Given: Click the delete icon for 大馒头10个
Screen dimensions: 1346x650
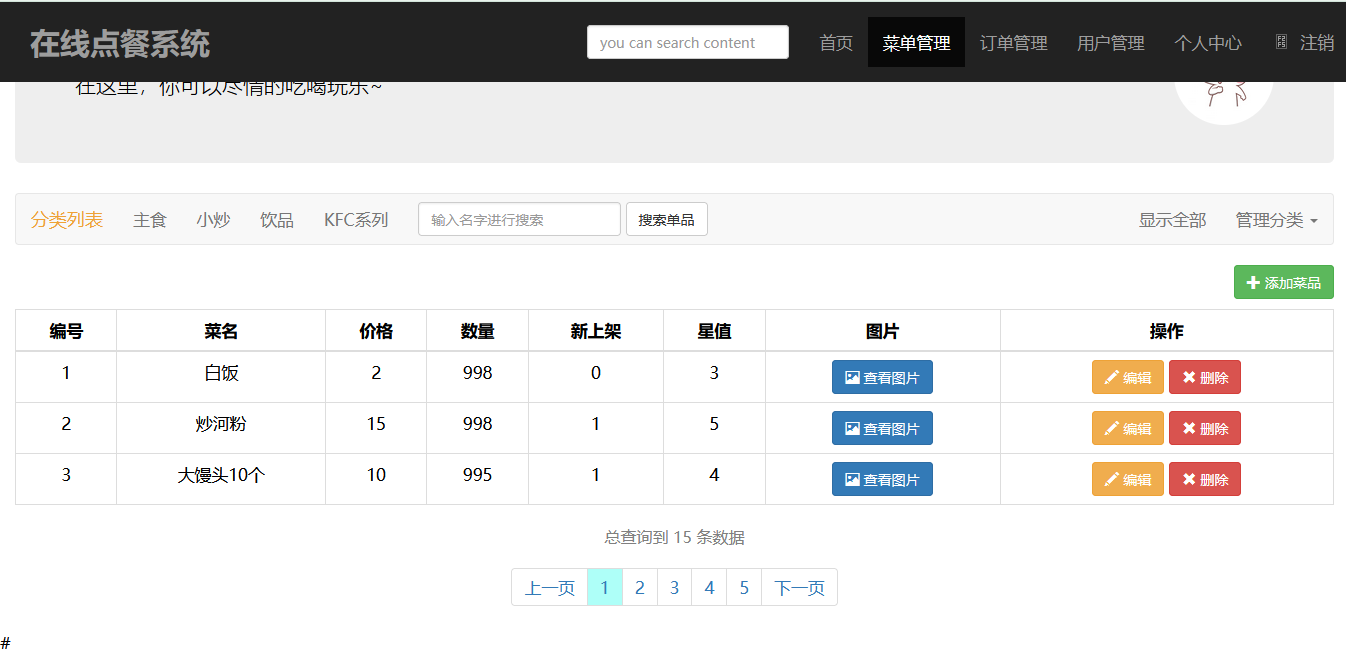Looking at the screenshot, I should pyautogui.click(x=1189, y=479).
